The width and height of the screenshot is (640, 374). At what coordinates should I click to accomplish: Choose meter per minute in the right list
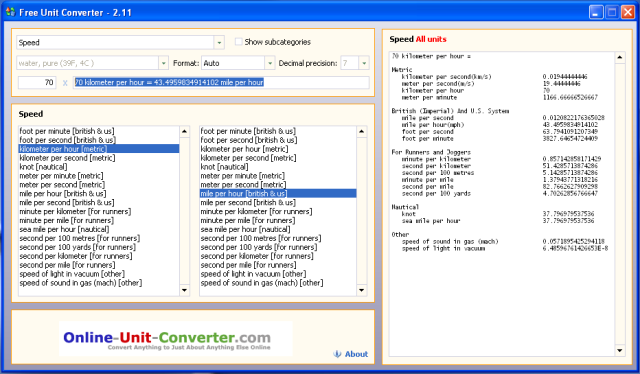pos(278,176)
